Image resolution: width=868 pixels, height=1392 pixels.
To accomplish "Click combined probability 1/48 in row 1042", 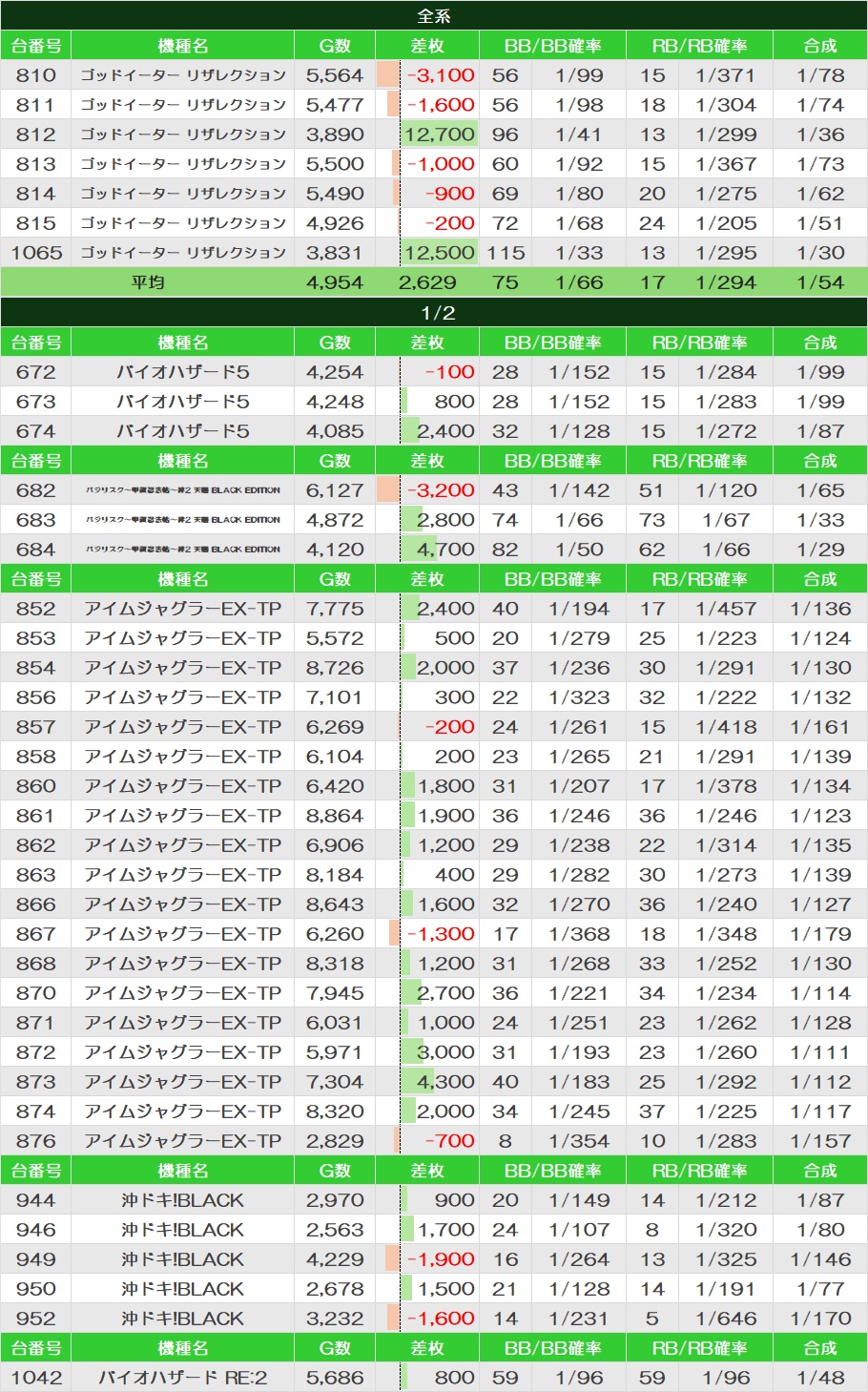I will point(820,1378).
